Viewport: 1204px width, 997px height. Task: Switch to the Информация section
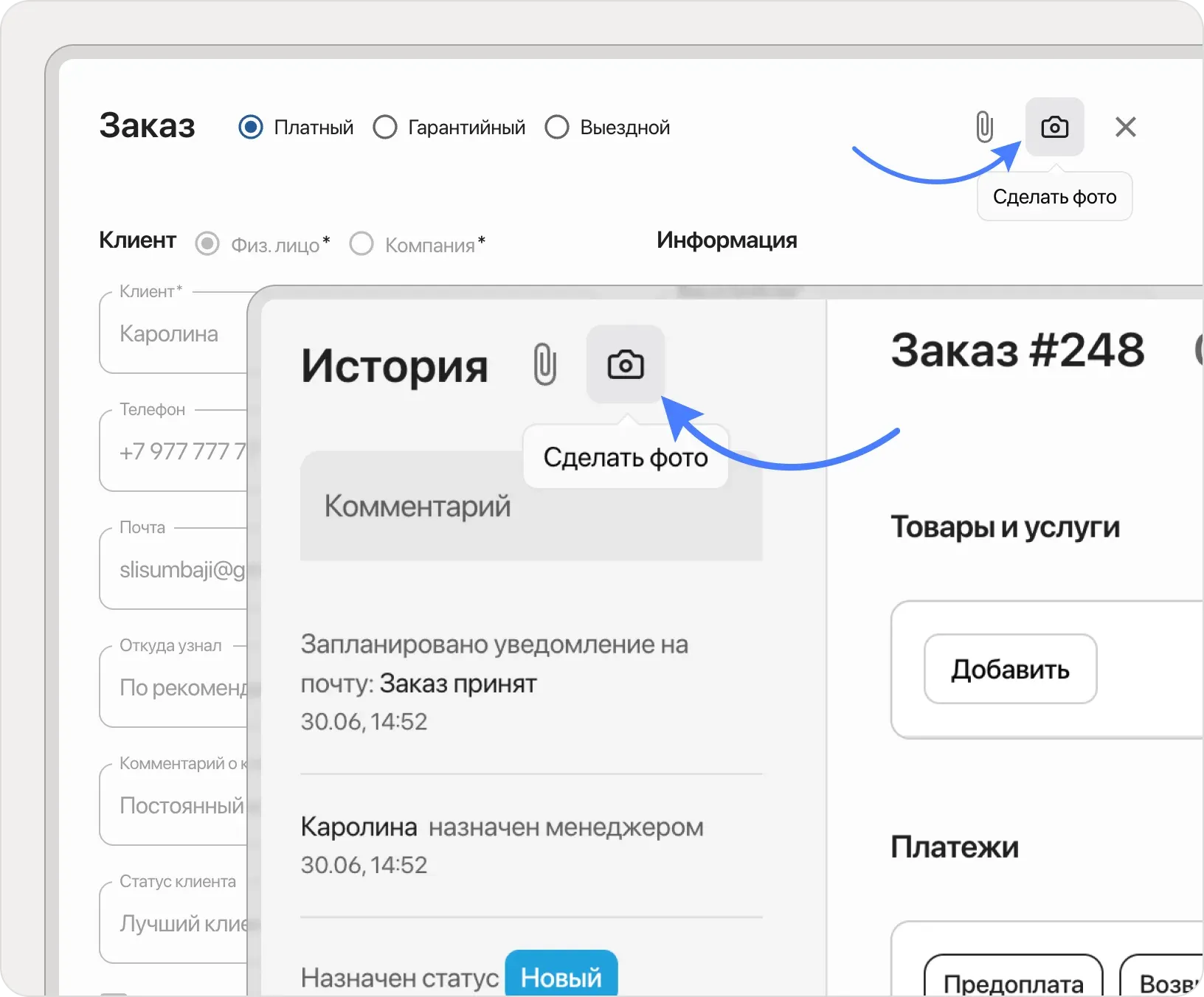[726, 240]
